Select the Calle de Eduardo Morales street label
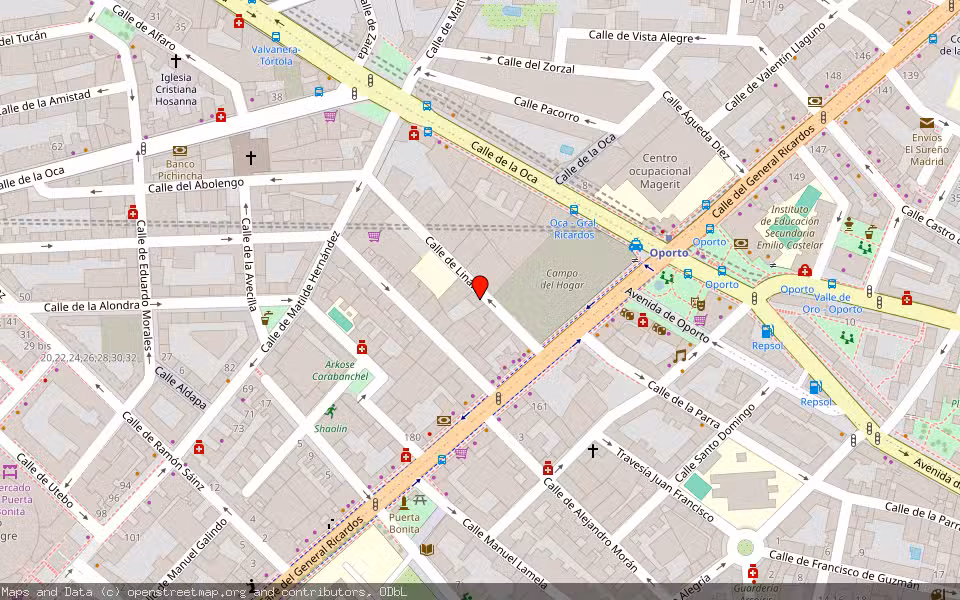 [x=144, y=285]
